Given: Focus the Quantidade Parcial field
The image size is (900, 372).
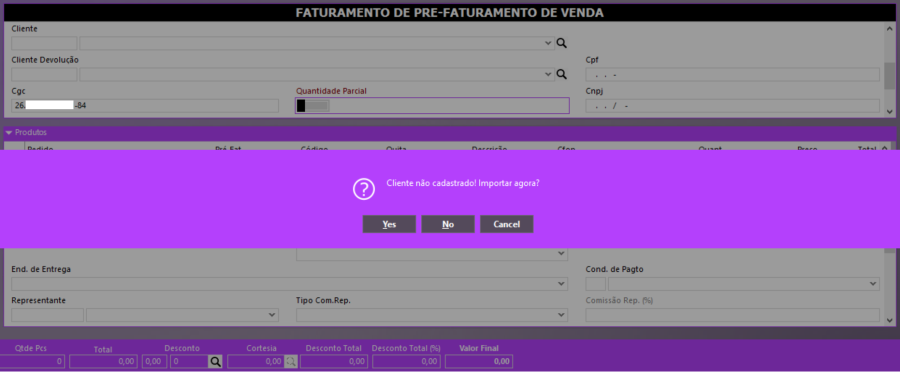Looking at the screenshot, I should tap(432, 106).
